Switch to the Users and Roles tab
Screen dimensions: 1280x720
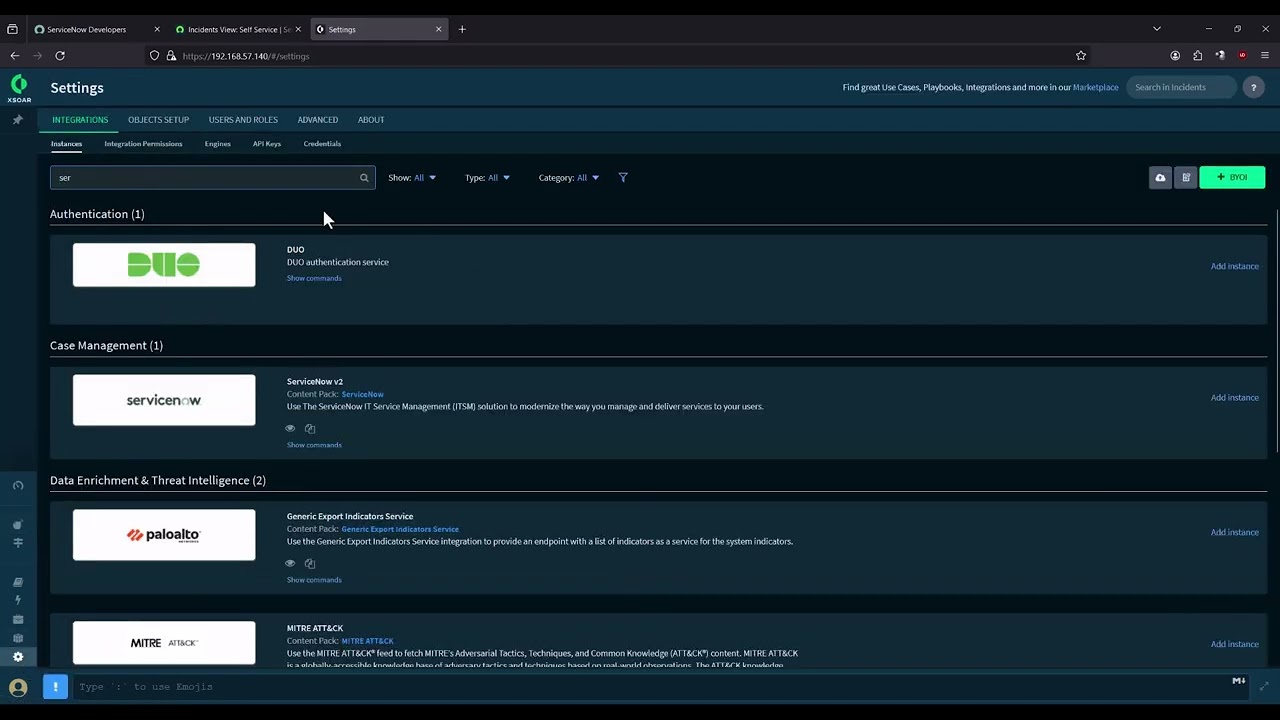pos(243,120)
